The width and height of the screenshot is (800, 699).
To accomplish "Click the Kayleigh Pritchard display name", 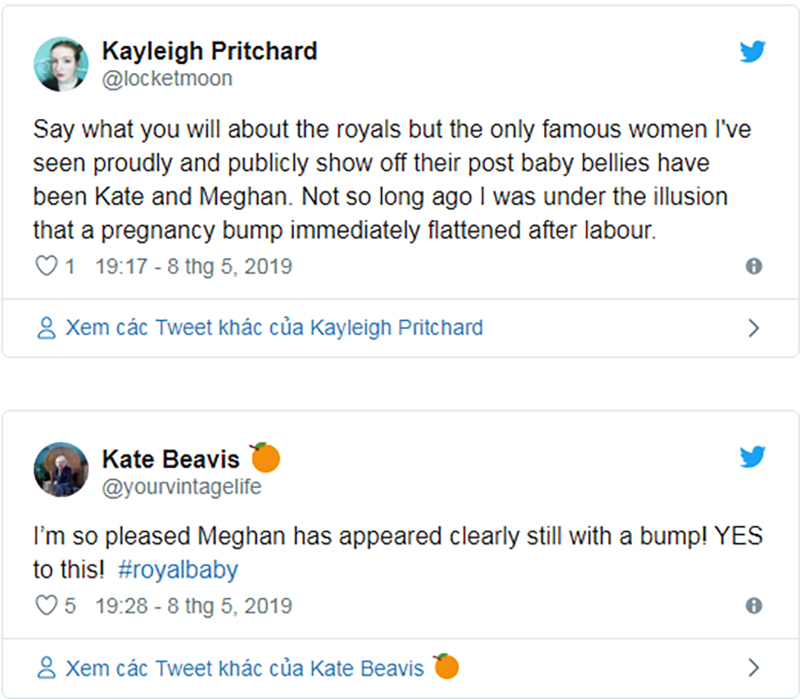I will pos(212,52).
